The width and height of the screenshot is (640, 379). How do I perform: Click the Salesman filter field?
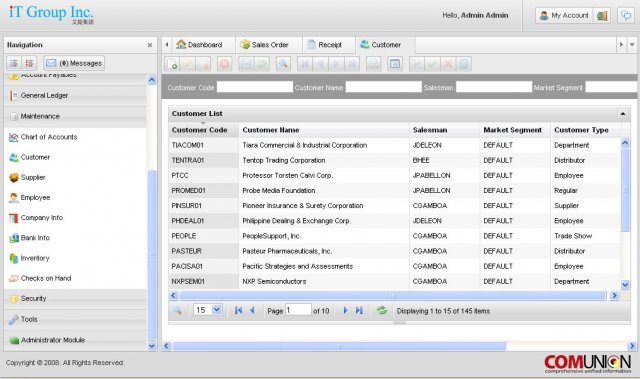(494, 87)
